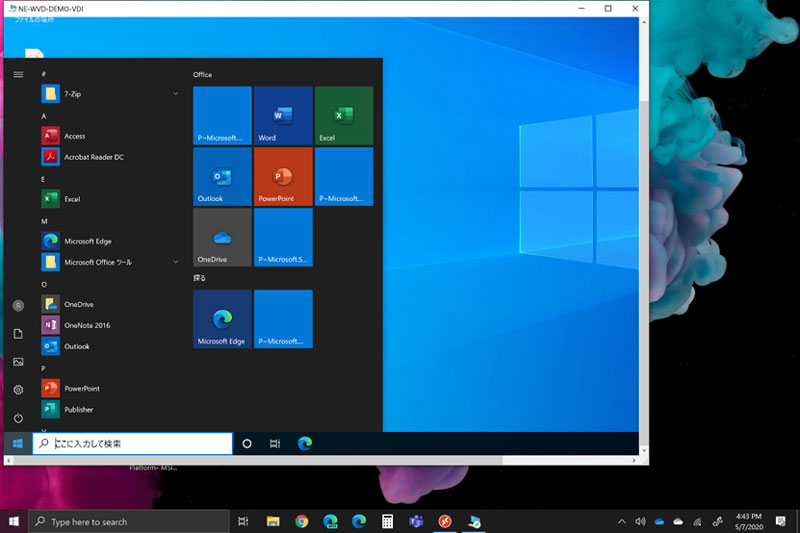Open Settings gear in Start sidebar
This screenshot has height=533, width=800.
[x=18, y=390]
